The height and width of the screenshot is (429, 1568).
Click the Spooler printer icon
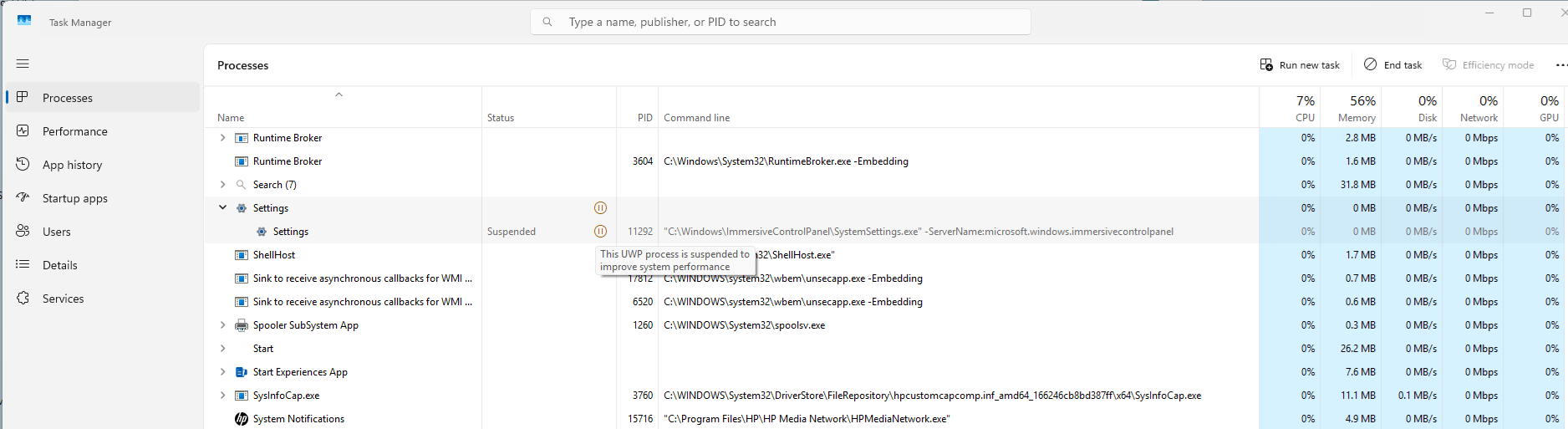click(242, 325)
